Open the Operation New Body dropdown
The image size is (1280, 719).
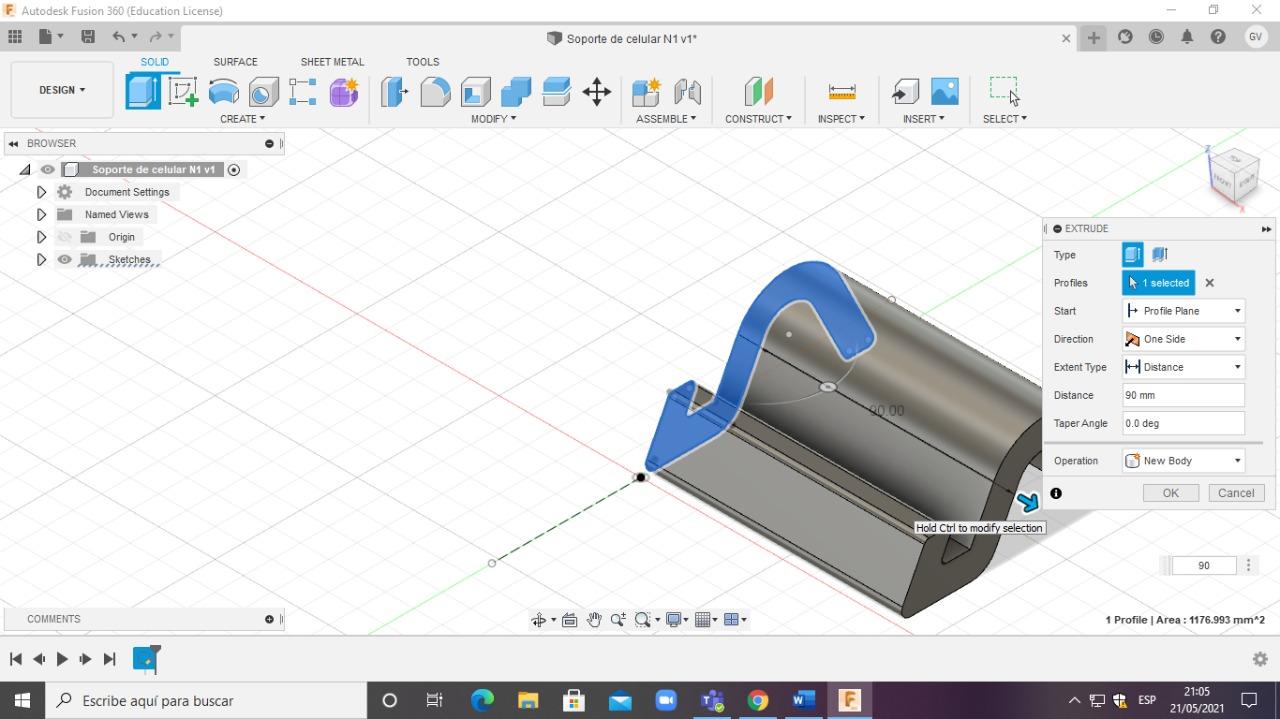point(1183,461)
